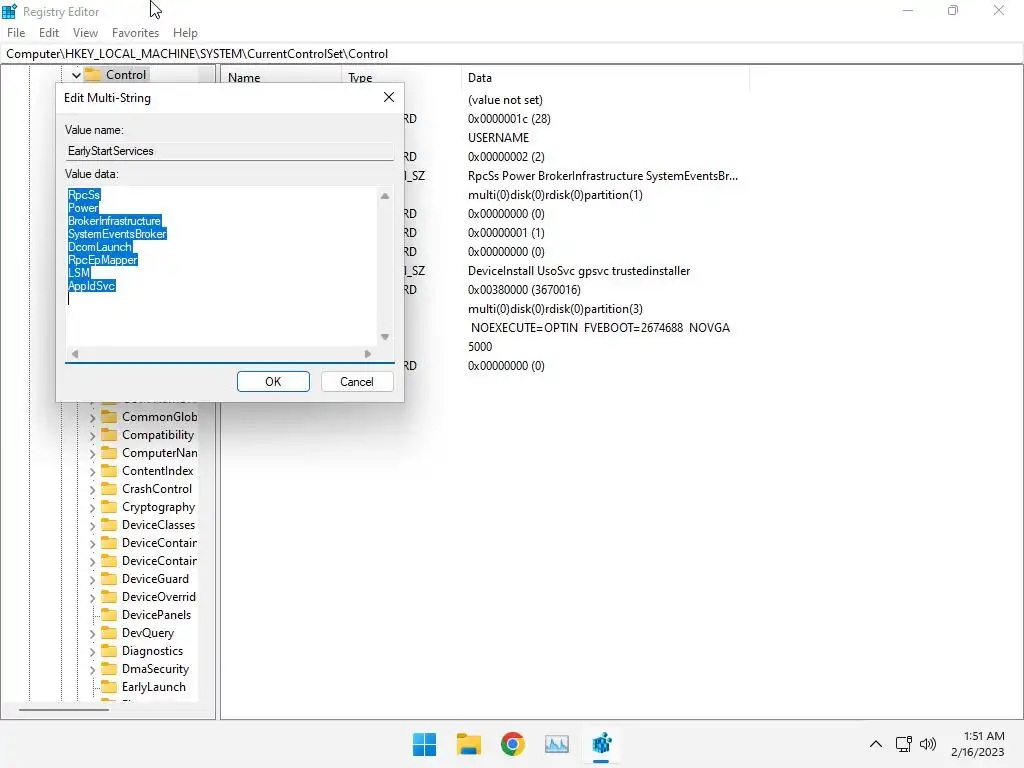The height and width of the screenshot is (768, 1024).
Task: Click the ContentIndex folder icon
Action: [109, 471]
